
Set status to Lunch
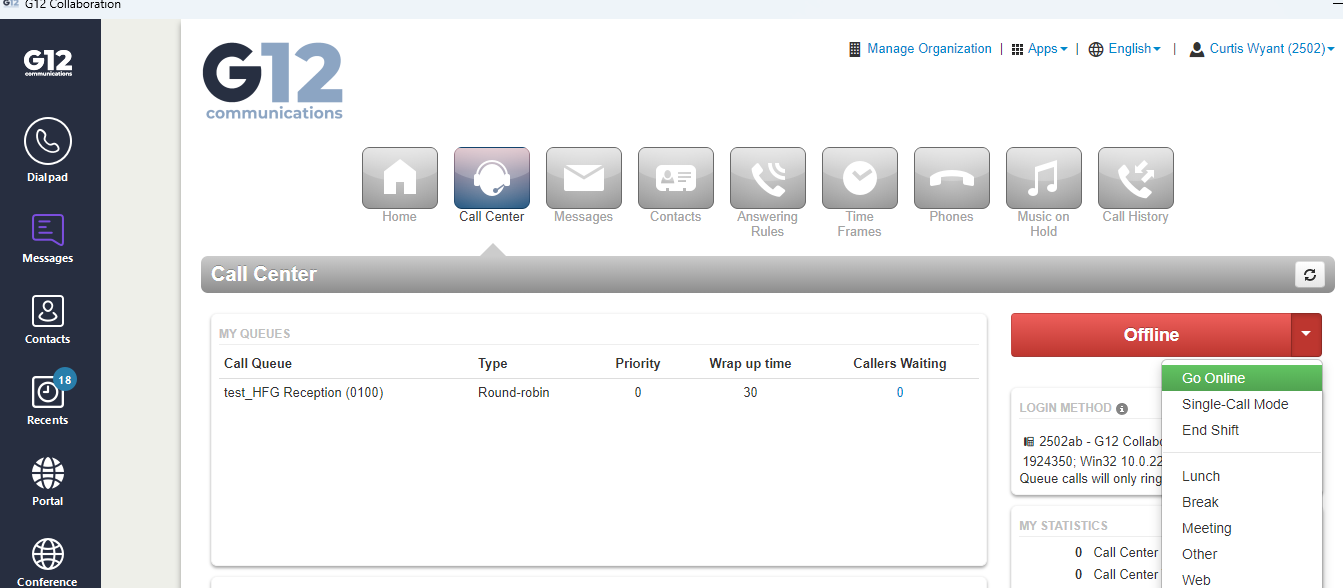pos(1241,476)
